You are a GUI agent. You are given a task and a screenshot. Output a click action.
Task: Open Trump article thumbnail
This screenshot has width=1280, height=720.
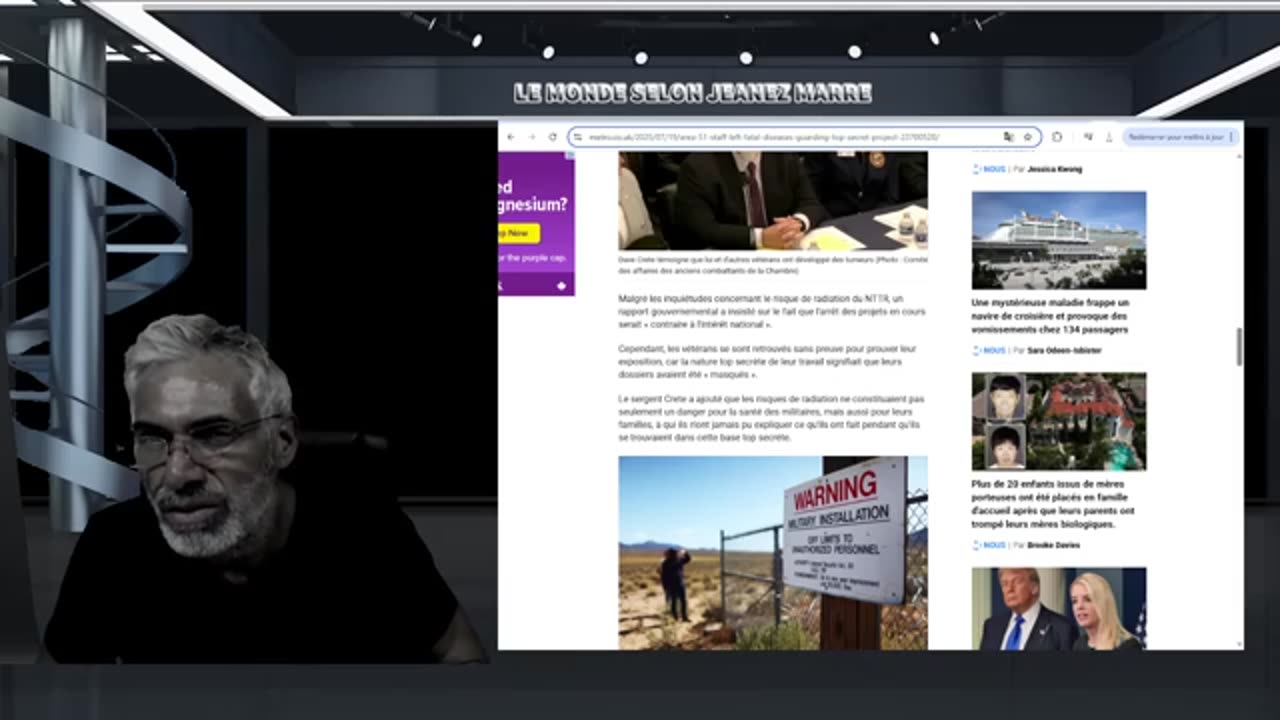pyautogui.click(x=1059, y=608)
